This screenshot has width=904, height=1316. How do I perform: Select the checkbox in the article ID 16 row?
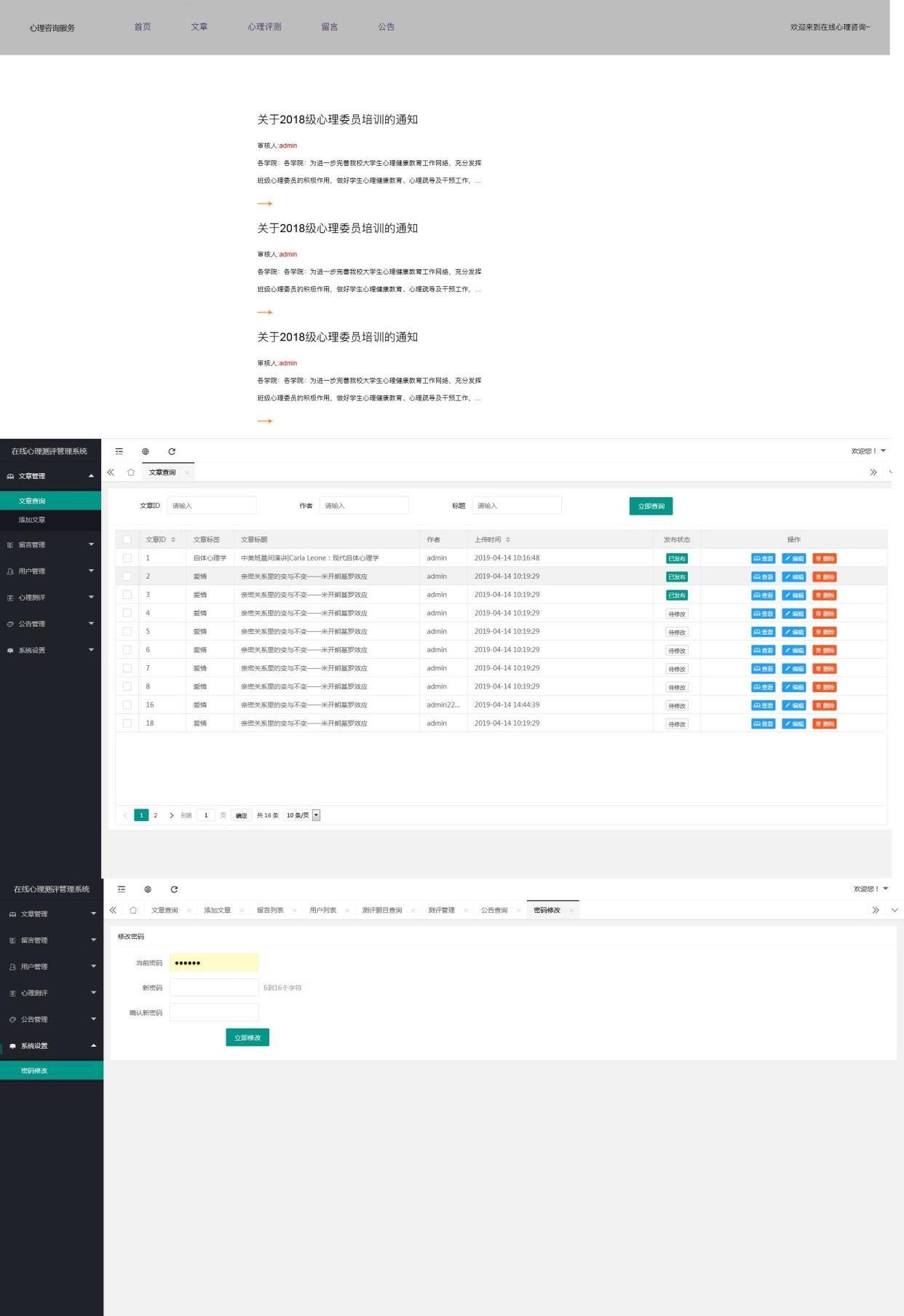pyautogui.click(x=127, y=705)
